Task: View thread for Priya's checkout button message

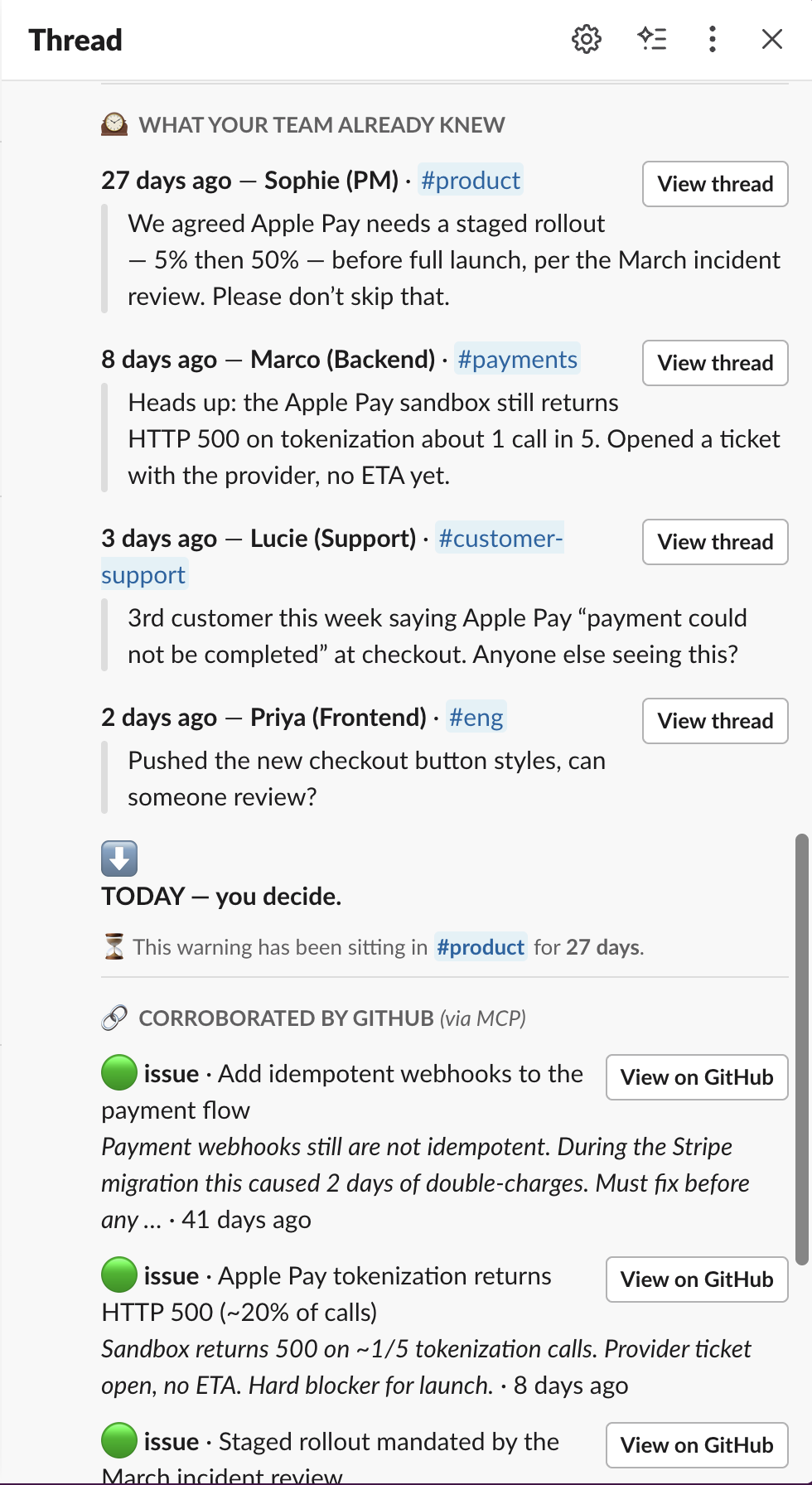Action: 715,721
